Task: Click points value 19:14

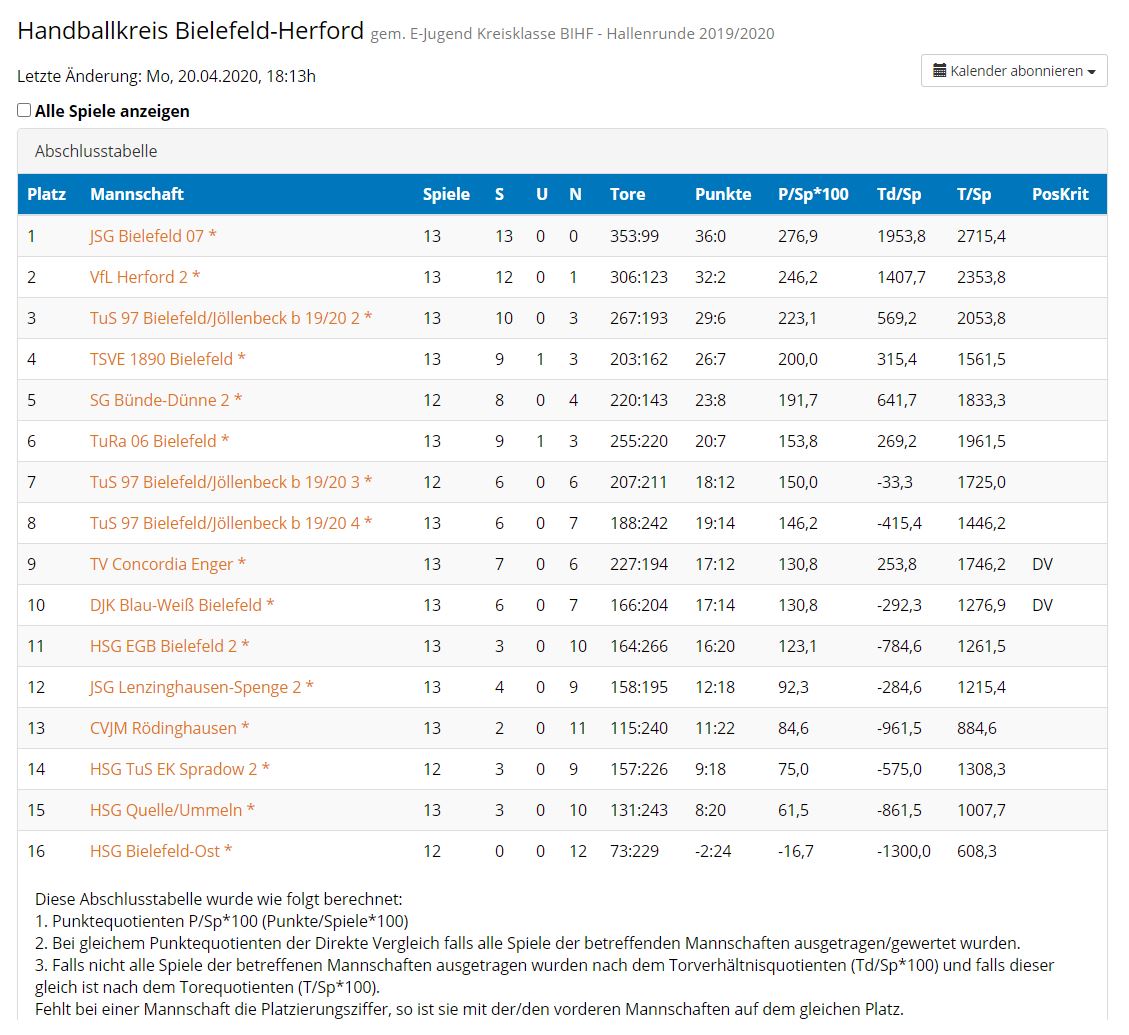Action: 715,524
